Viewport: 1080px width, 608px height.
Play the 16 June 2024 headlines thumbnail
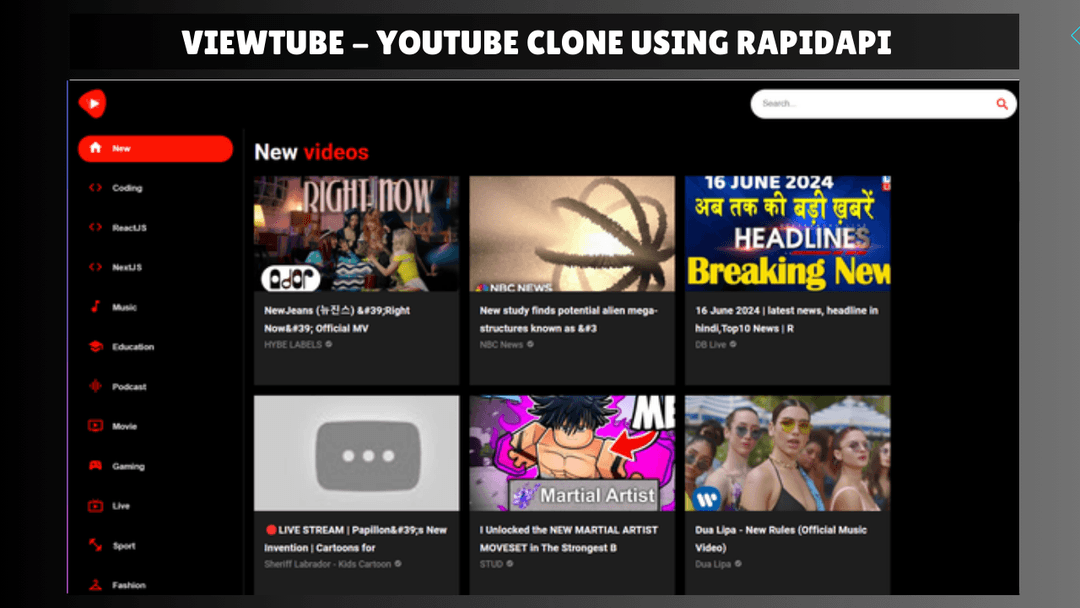787,233
